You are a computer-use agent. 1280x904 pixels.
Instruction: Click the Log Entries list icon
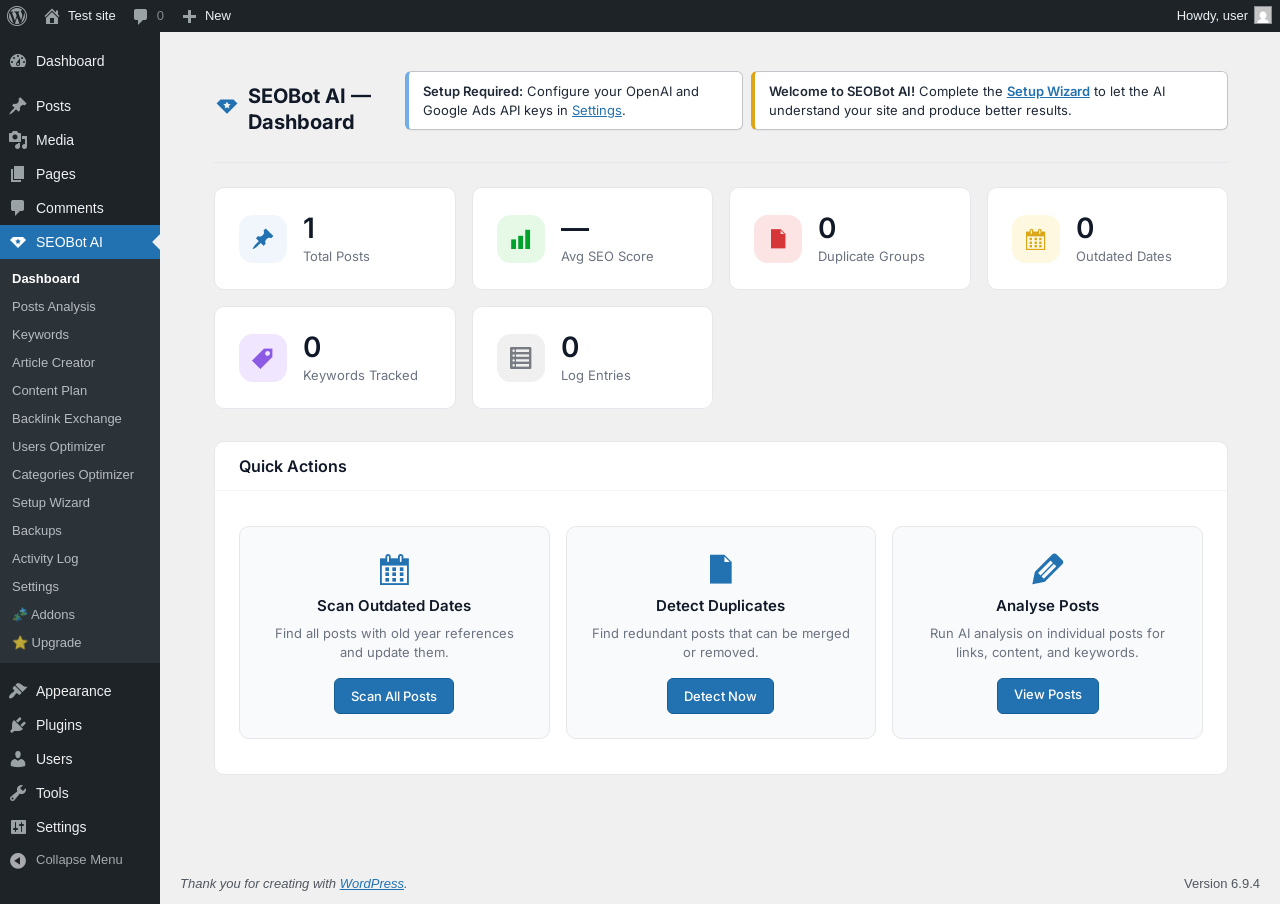click(521, 358)
